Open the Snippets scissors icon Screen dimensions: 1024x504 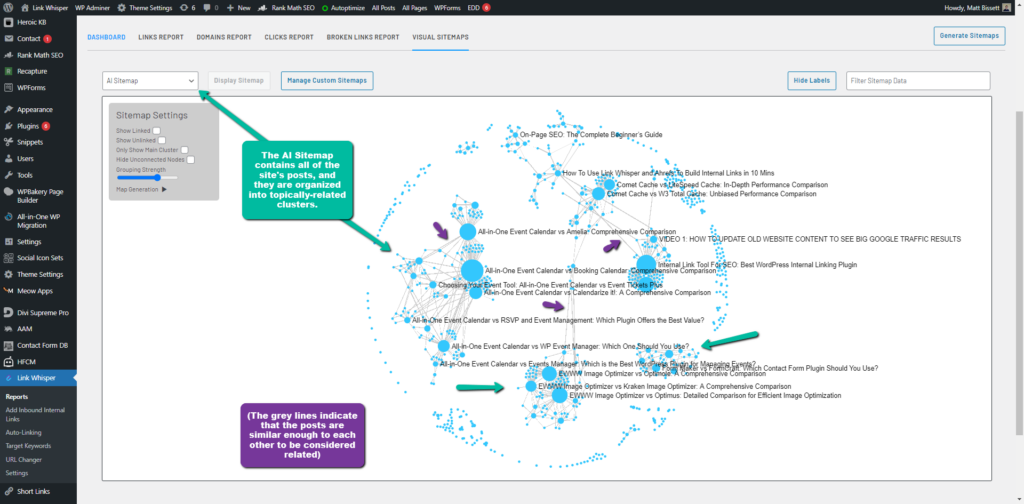pos(8,142)
